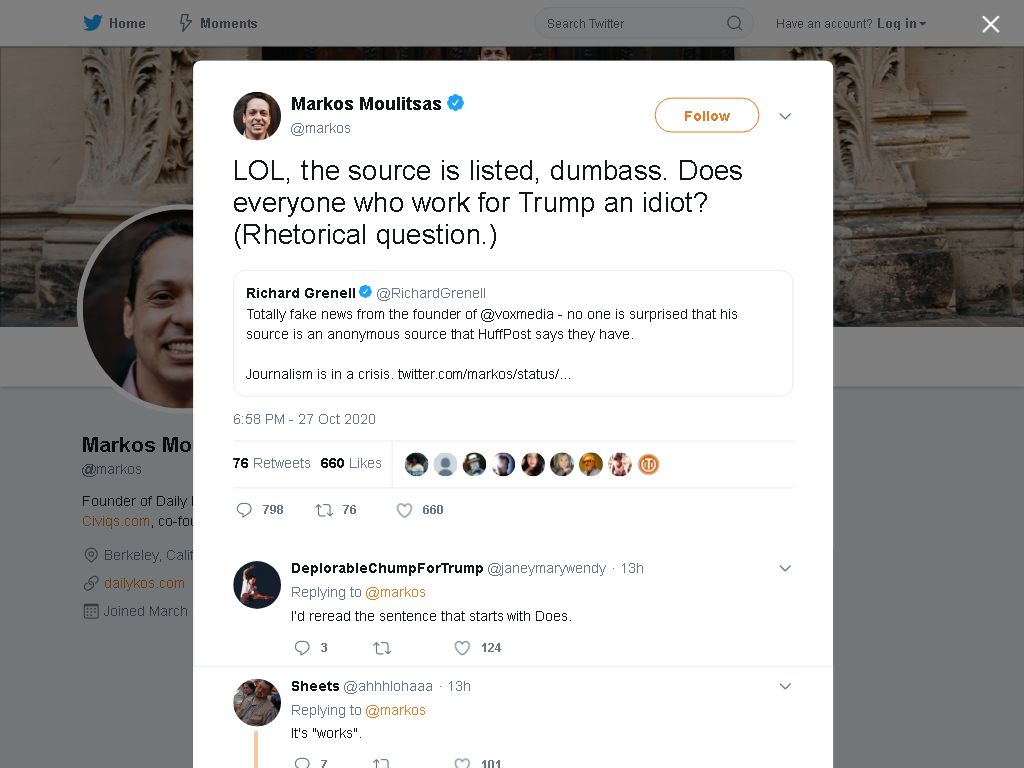Reply to DeplorableChumpForTrump's comment

(x=302, y=648)
